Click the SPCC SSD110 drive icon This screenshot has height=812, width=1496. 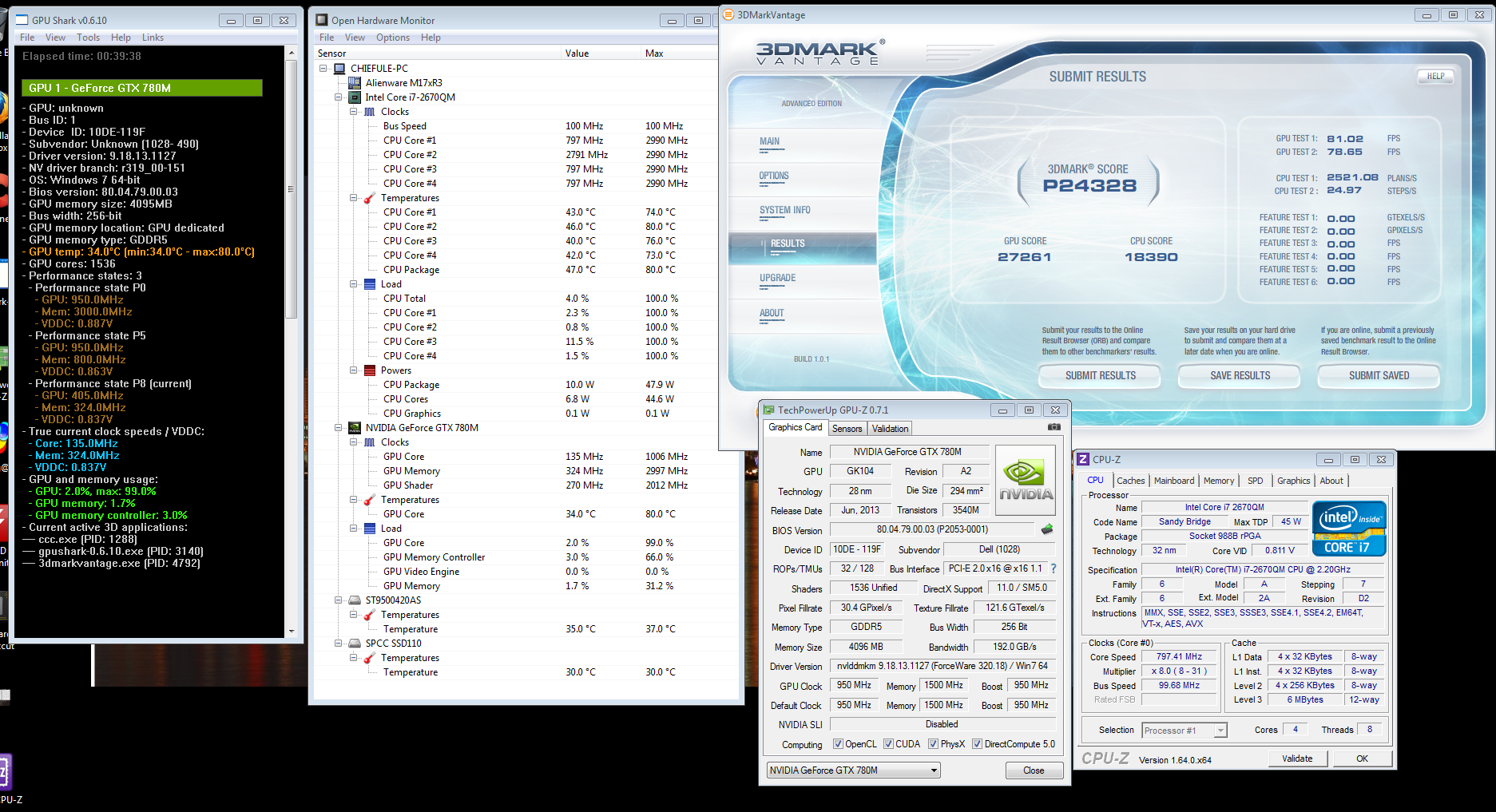tap(355, 644)
